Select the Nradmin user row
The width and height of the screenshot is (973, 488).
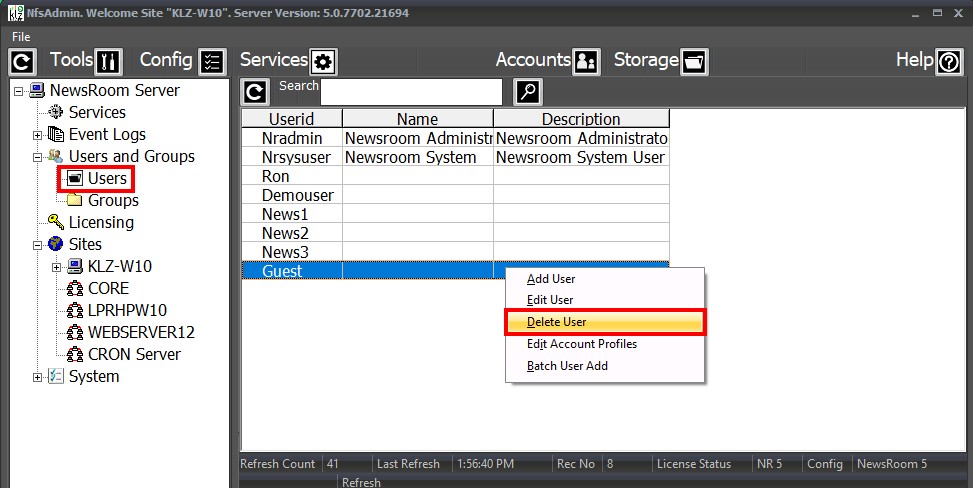(x=455, y=138)
